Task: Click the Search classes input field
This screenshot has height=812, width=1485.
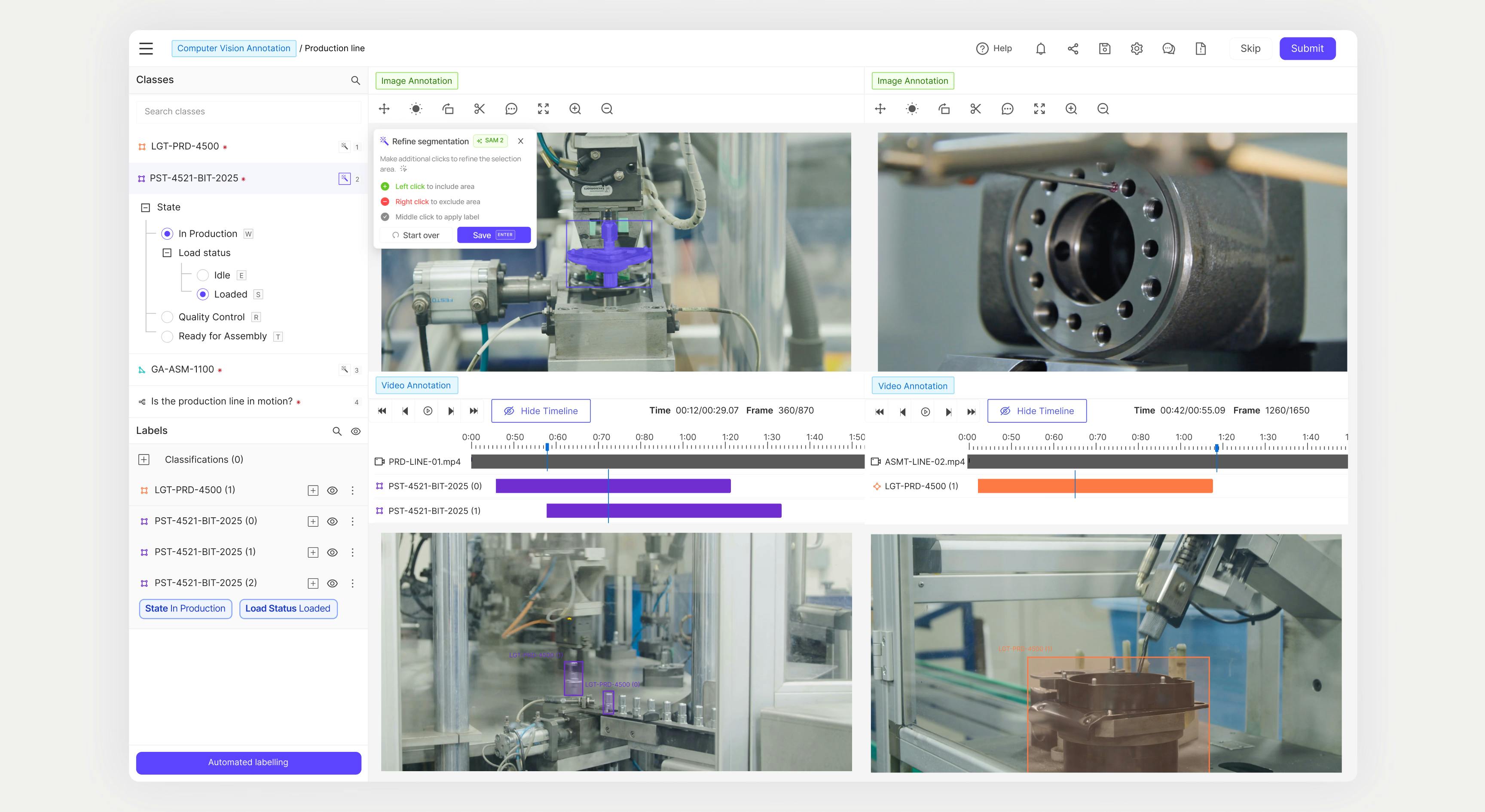Action: pos(248,111)
